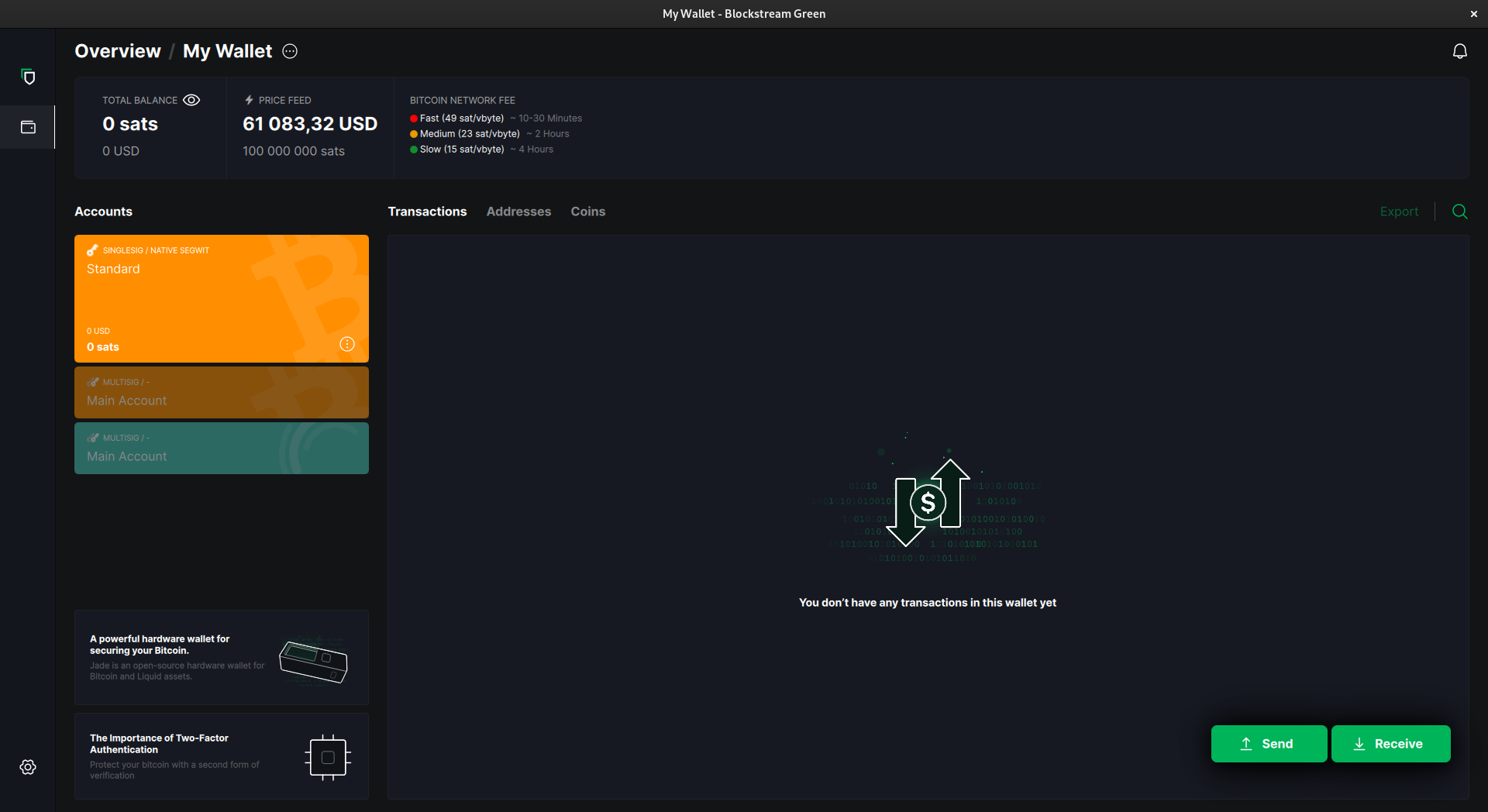Click the Export link
This screenshot has width=1488, height=812.
coord(1399,212)
